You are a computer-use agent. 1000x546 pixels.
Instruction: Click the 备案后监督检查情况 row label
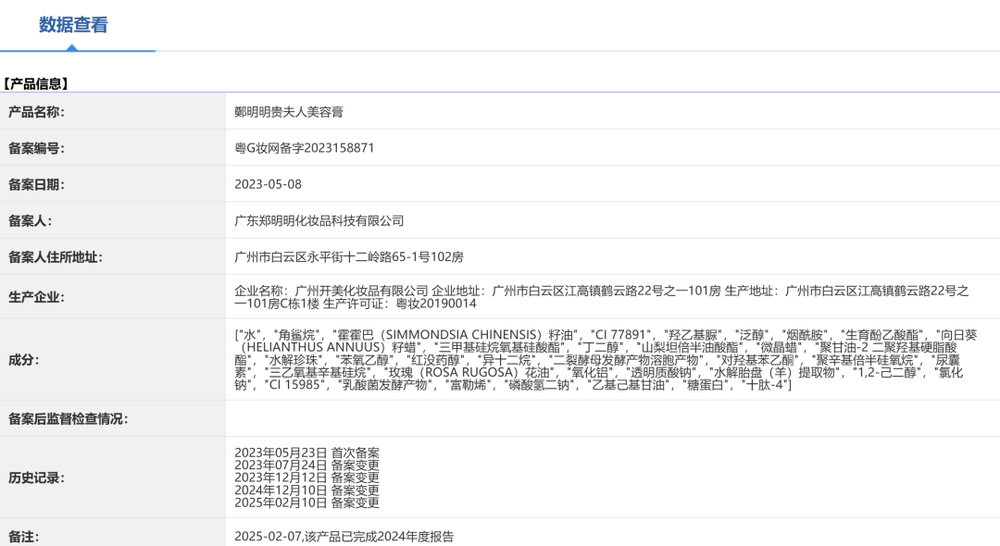tap(68, 419)
